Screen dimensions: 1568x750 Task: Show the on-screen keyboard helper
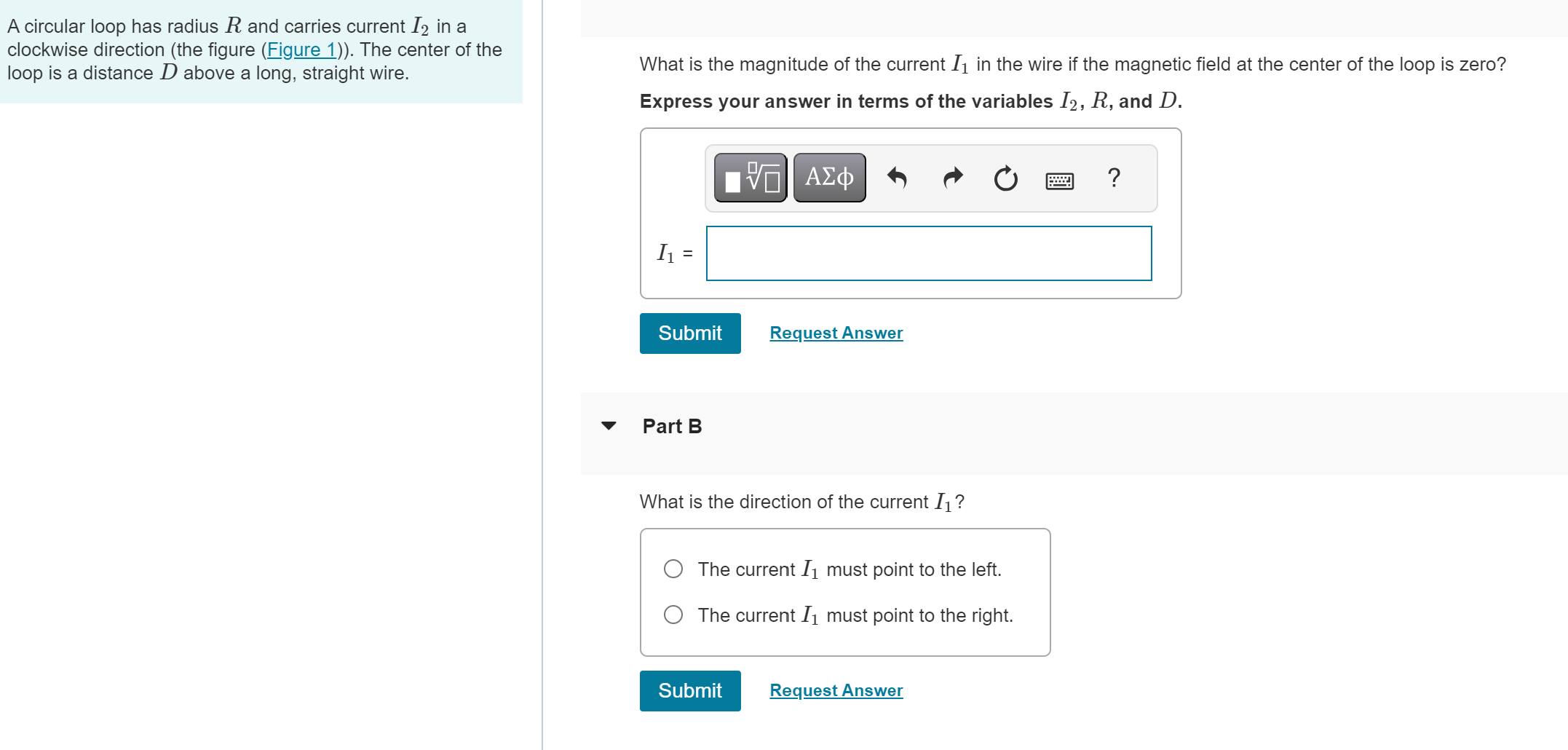pyautogui.click(x=1060, y=179)
